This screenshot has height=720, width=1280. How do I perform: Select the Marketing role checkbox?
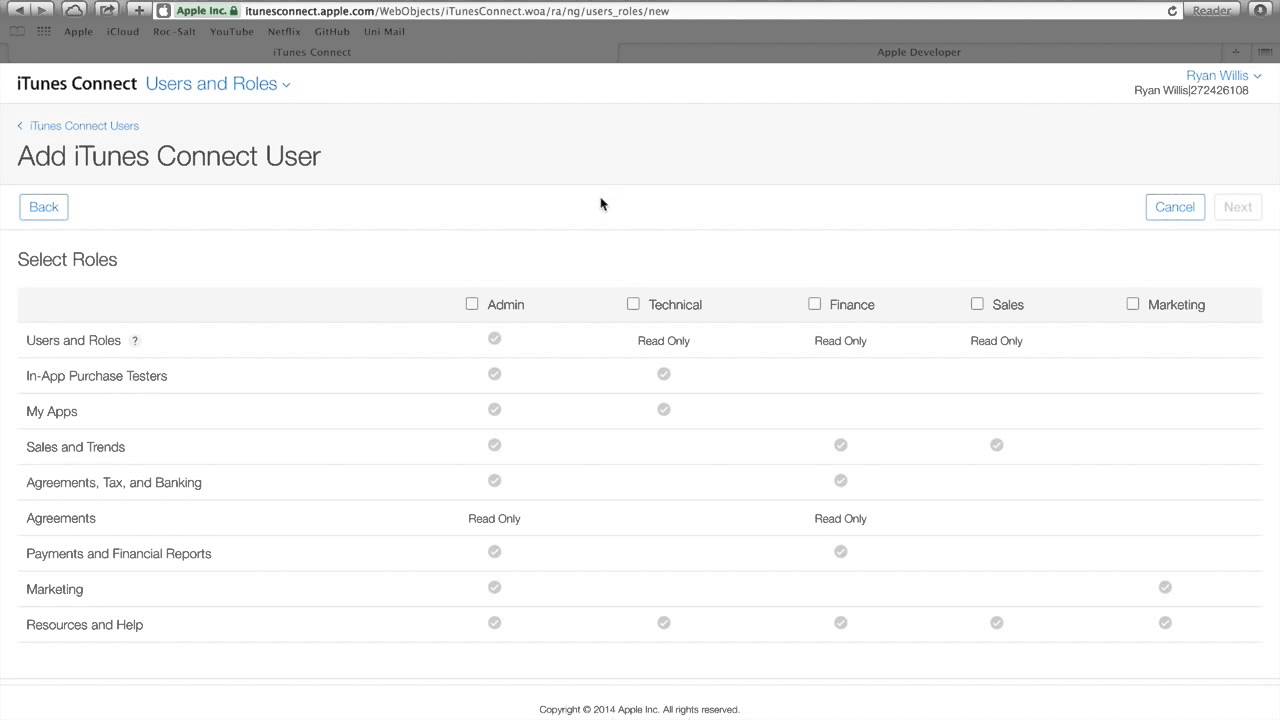point(1133,303)
